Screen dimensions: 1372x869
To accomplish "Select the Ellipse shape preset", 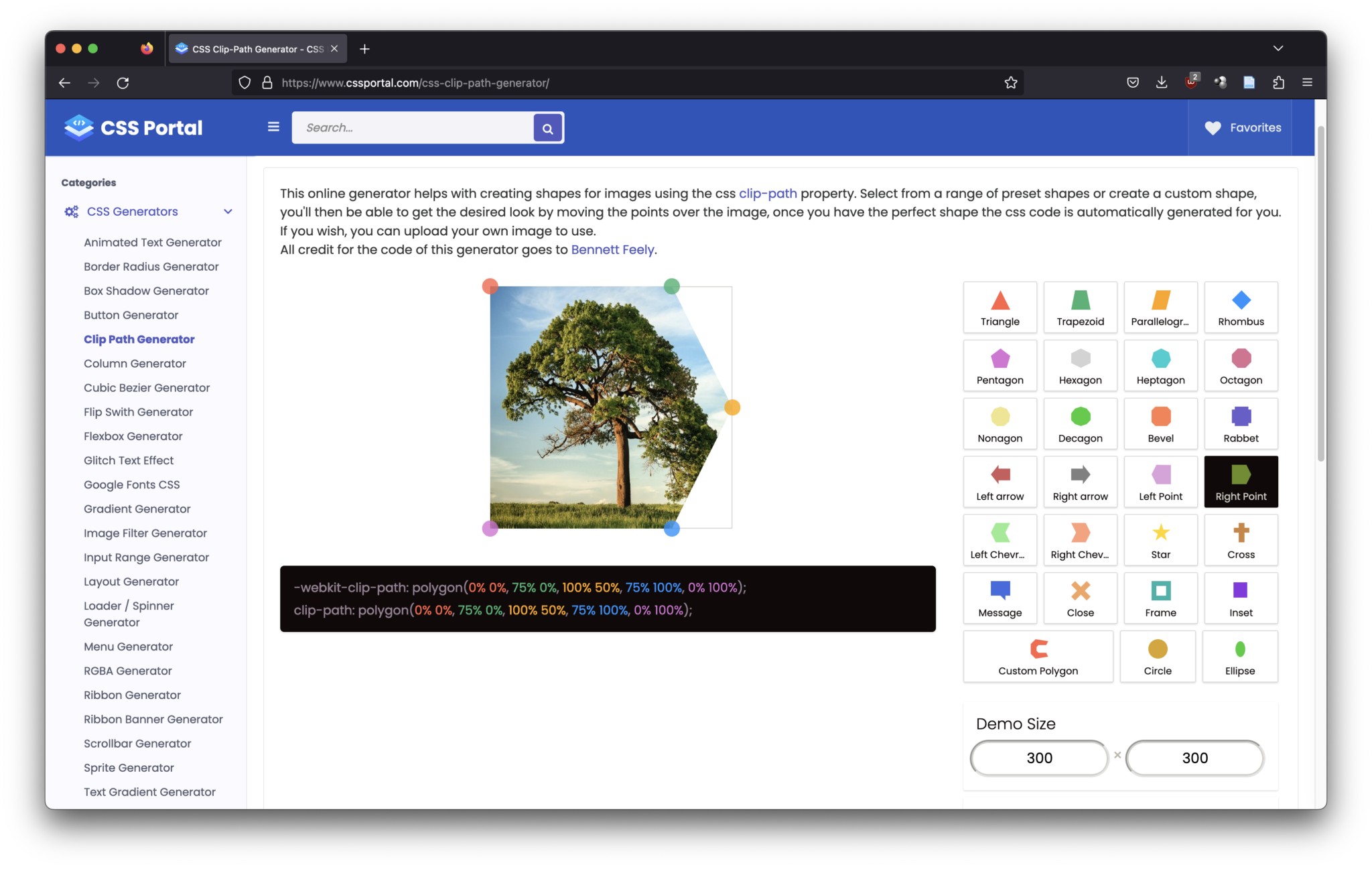I will [1239, 657].
